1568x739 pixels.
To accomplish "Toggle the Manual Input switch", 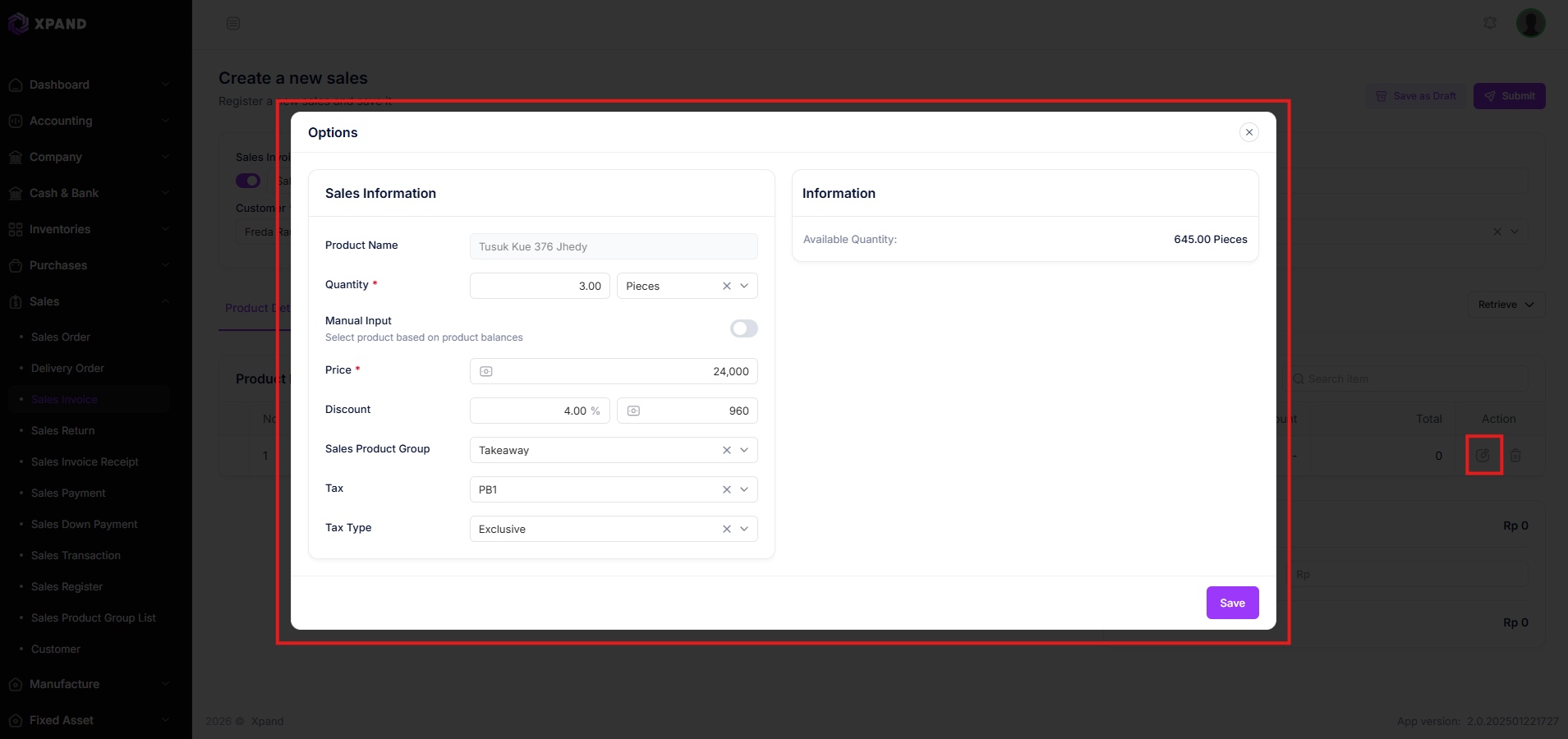I will 743,328.
